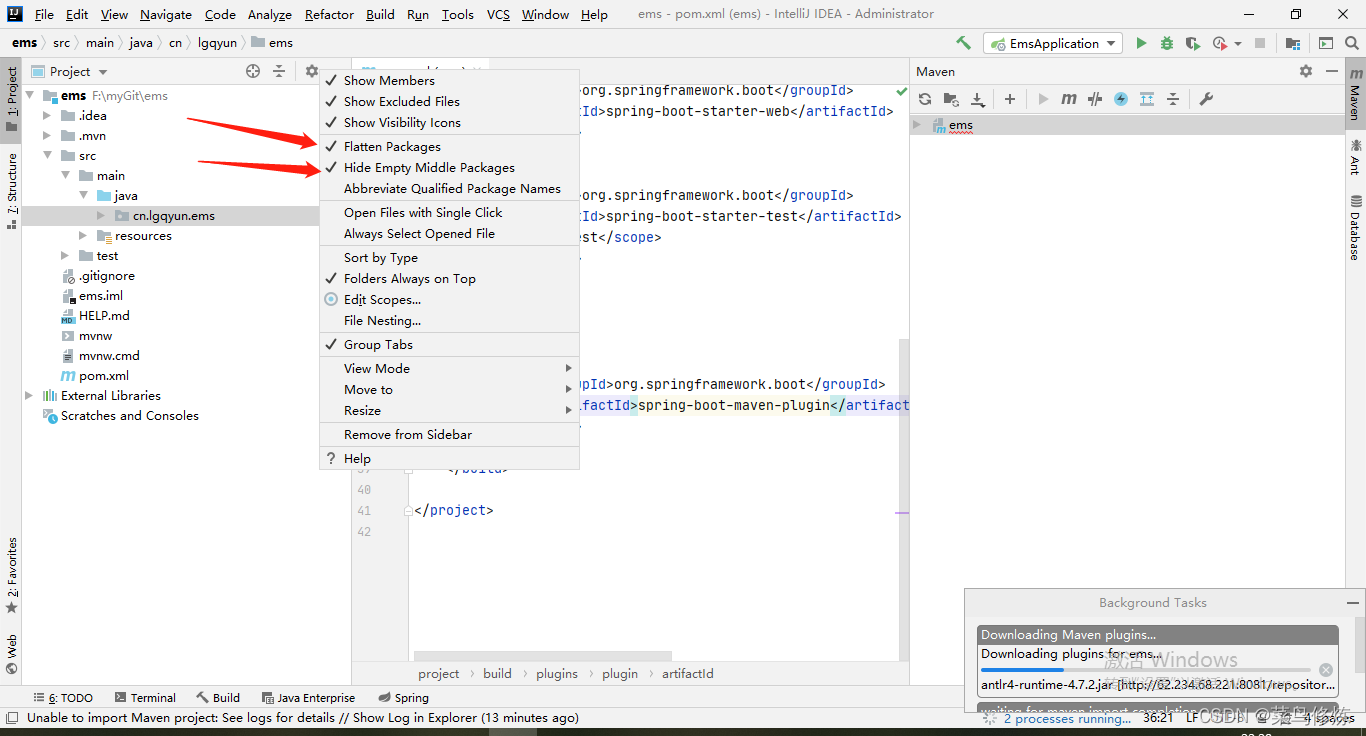Collapse the ems root project node

tap(31, 95)
